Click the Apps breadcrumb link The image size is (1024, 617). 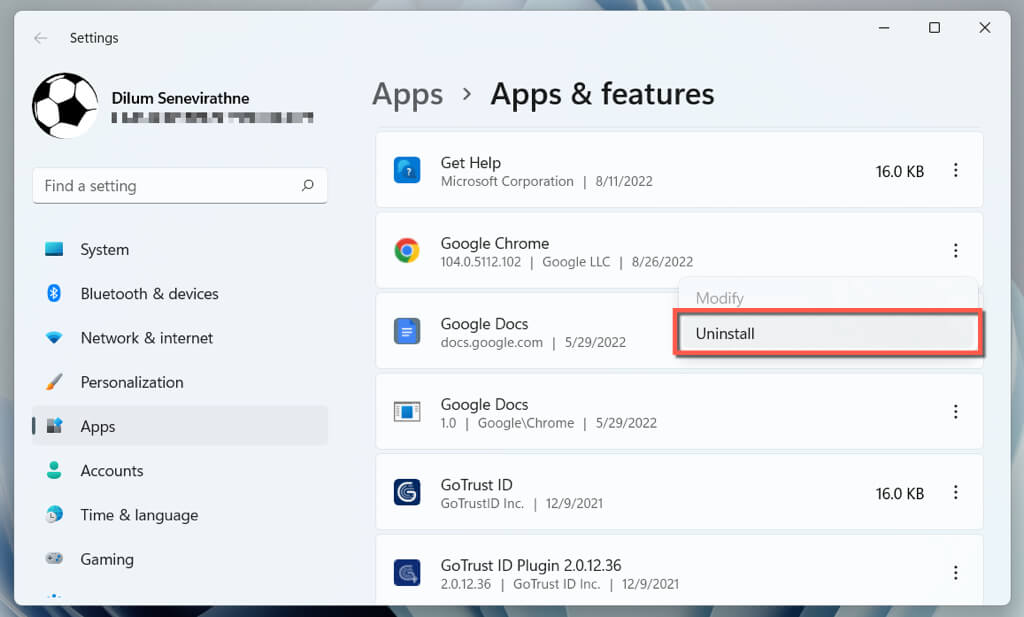408,95
